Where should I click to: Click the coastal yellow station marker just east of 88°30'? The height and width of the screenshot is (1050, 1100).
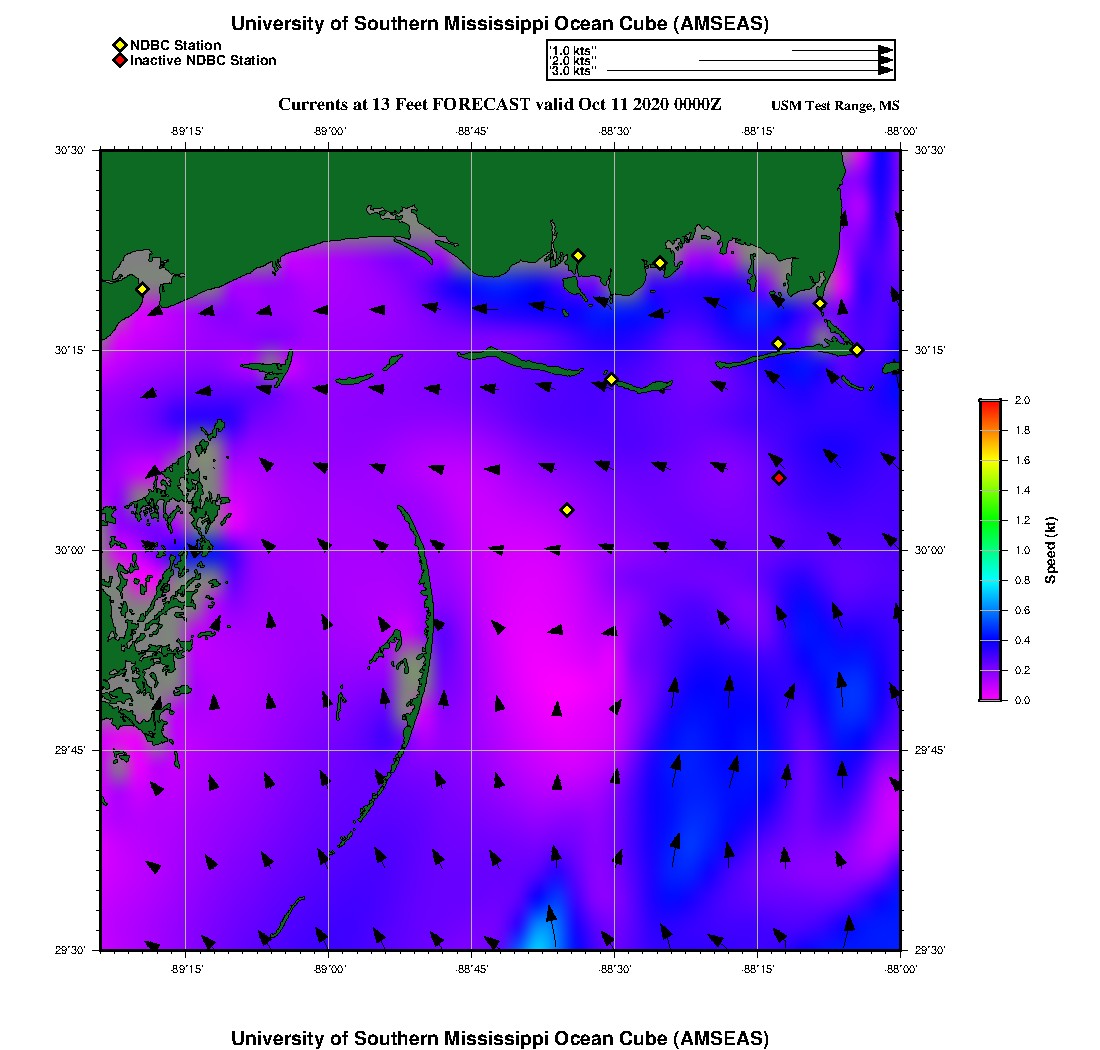coord(660,264)
